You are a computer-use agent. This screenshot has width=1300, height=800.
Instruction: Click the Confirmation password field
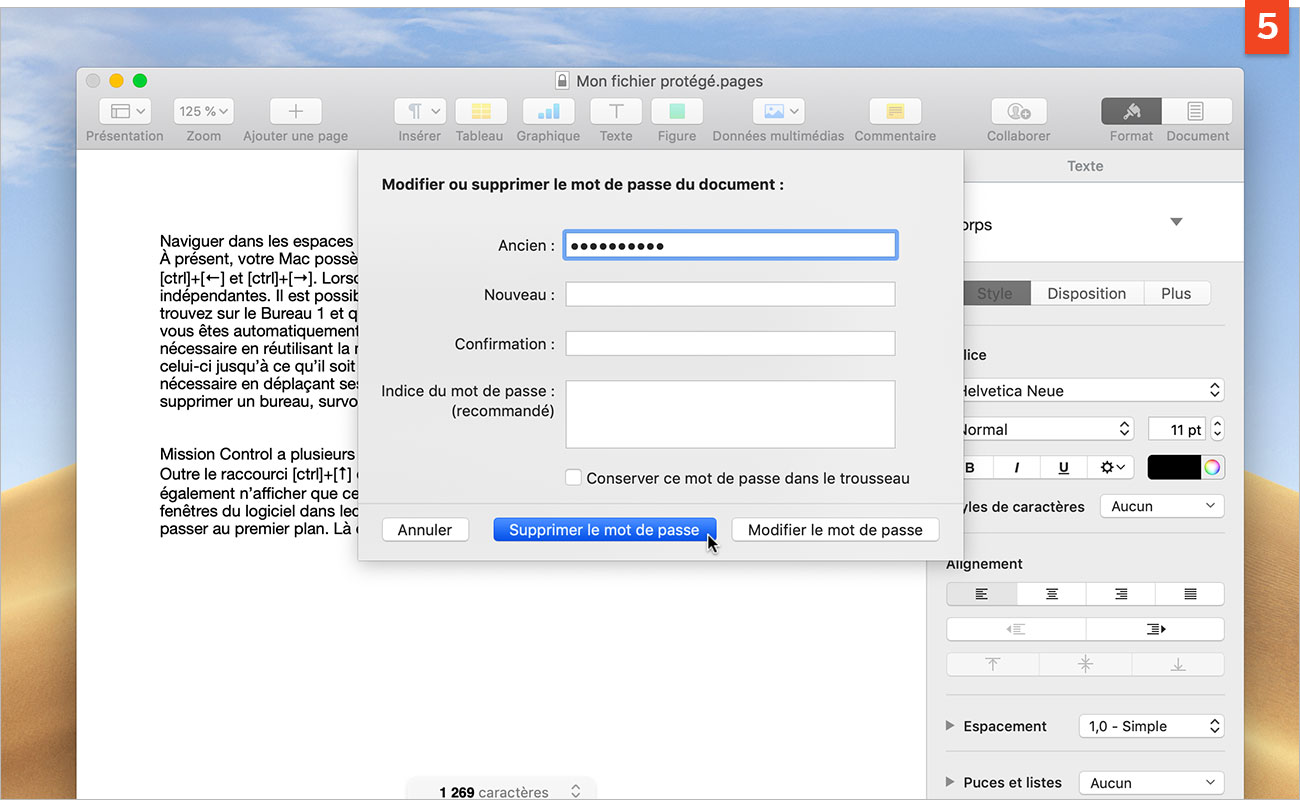[730, 343]
